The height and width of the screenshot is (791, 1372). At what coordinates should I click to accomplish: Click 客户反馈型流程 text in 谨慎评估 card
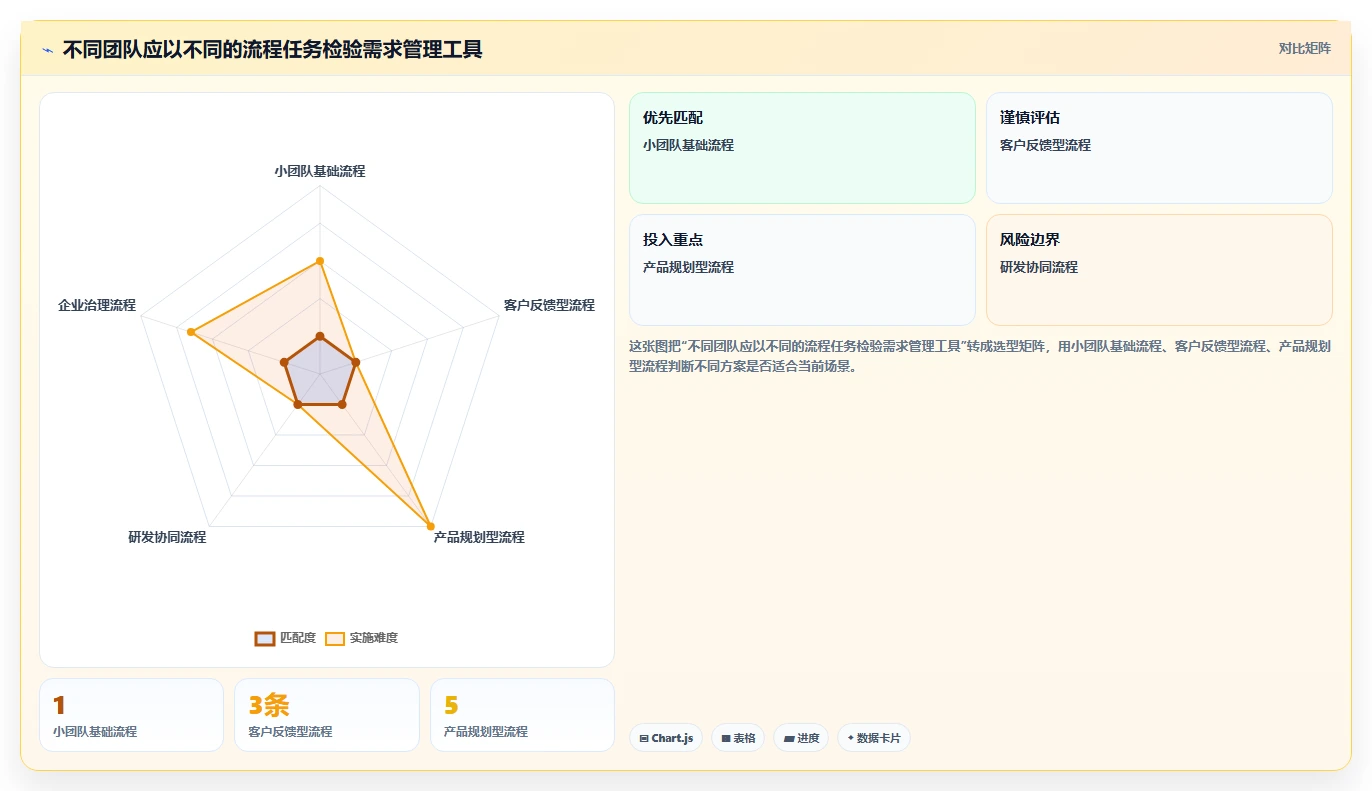tap(1046, 145)
